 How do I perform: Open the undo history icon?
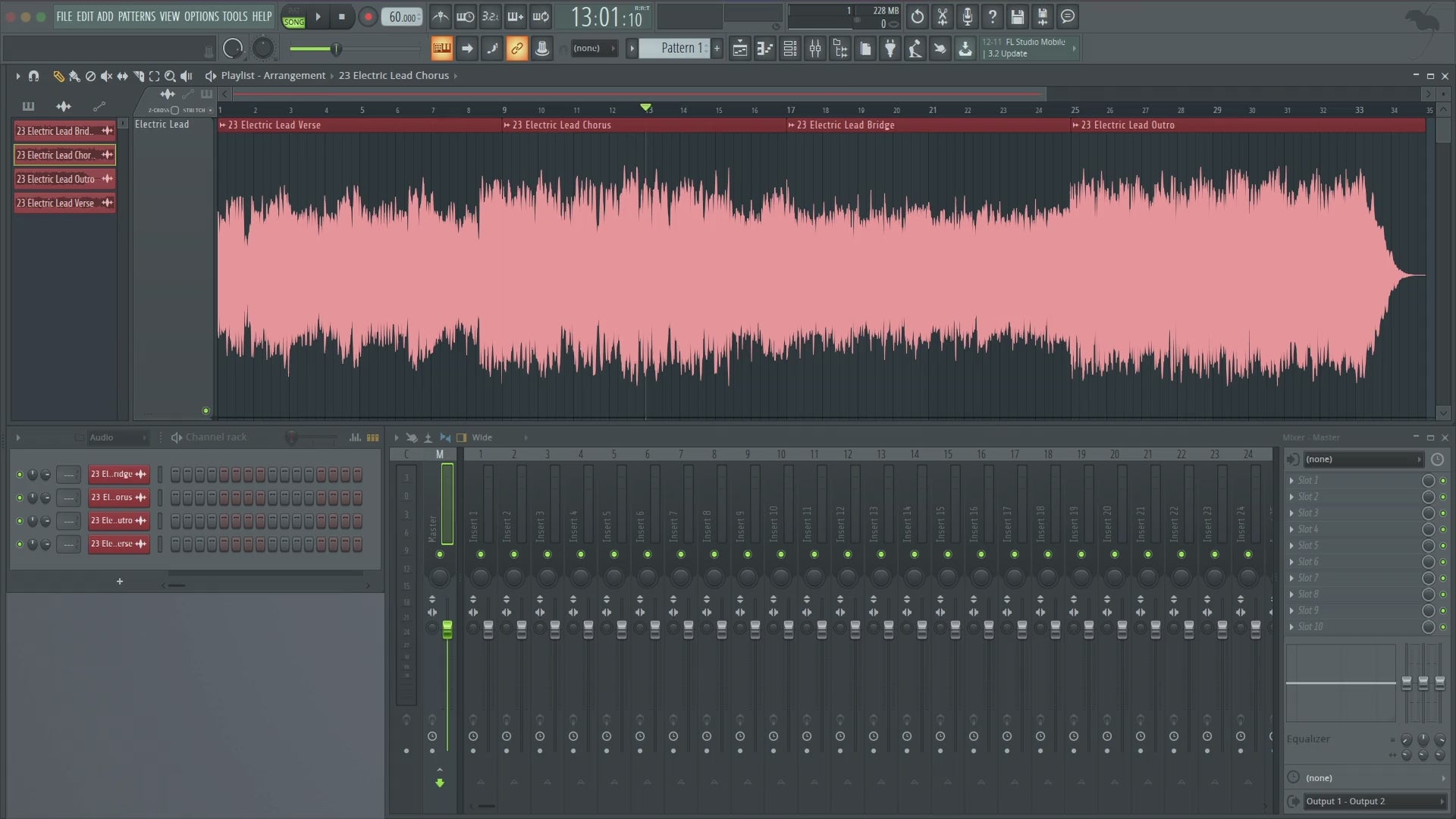pos(918,17)
